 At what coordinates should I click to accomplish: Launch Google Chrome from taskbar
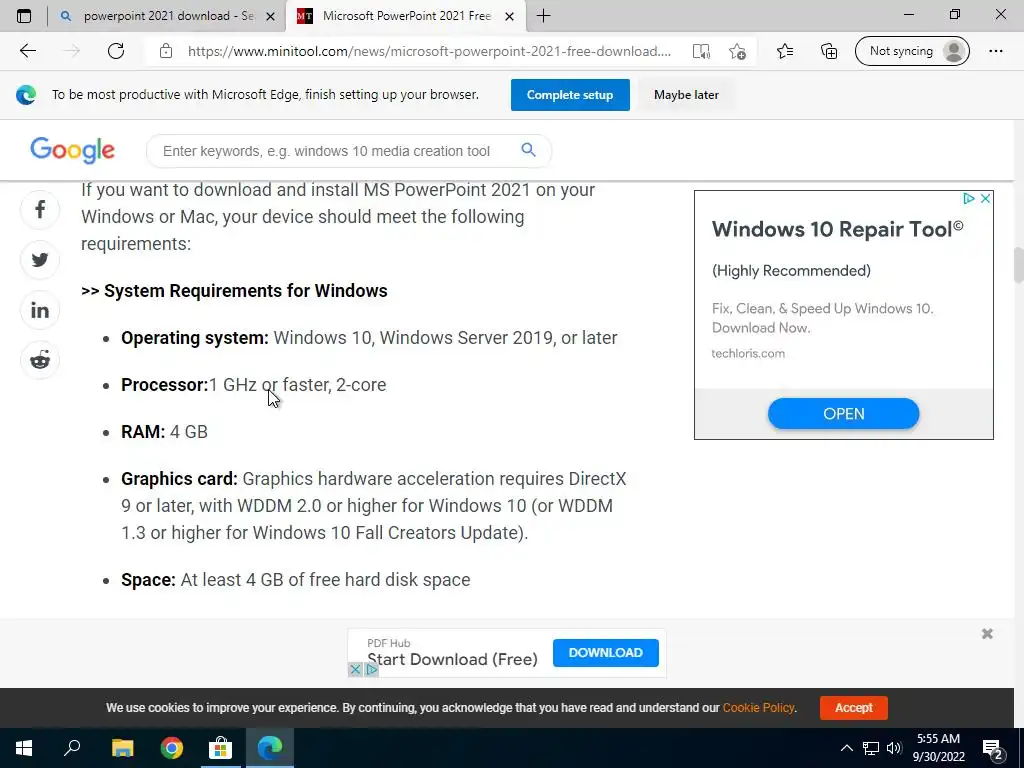click(172, 748)
